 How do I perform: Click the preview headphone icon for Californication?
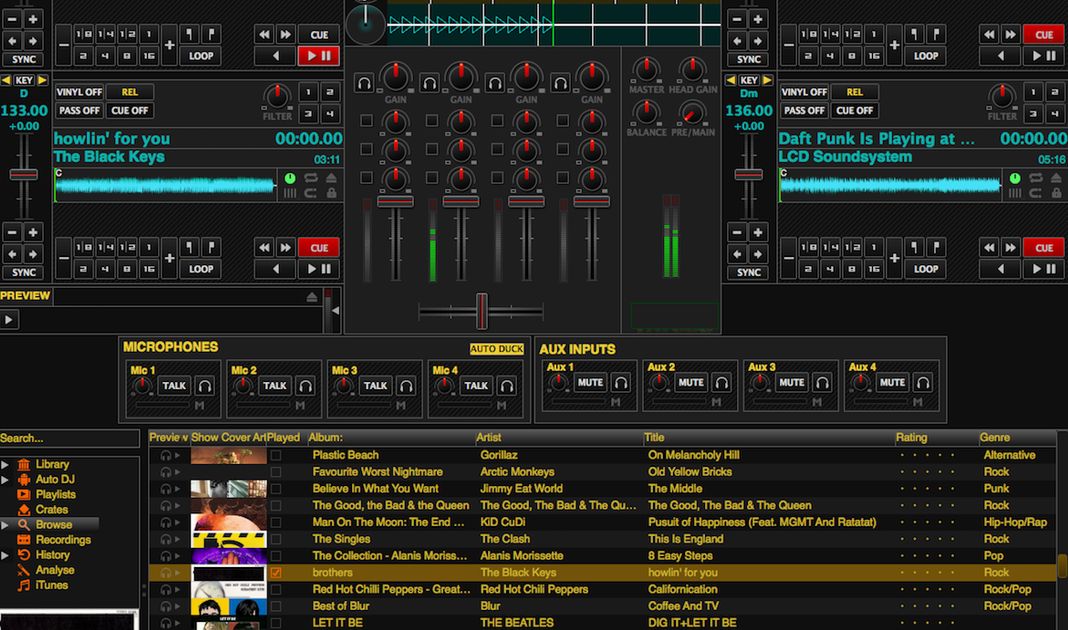[166, 590]
